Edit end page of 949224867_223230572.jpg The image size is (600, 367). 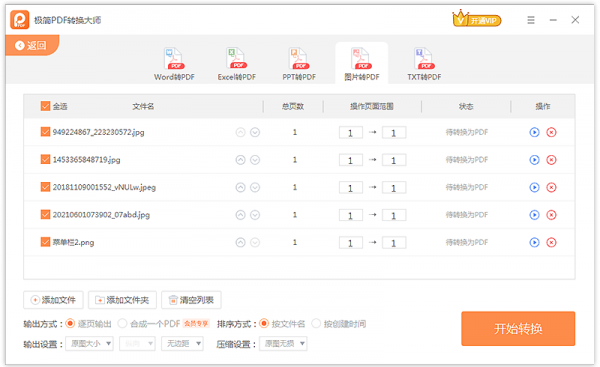(394, 133)
